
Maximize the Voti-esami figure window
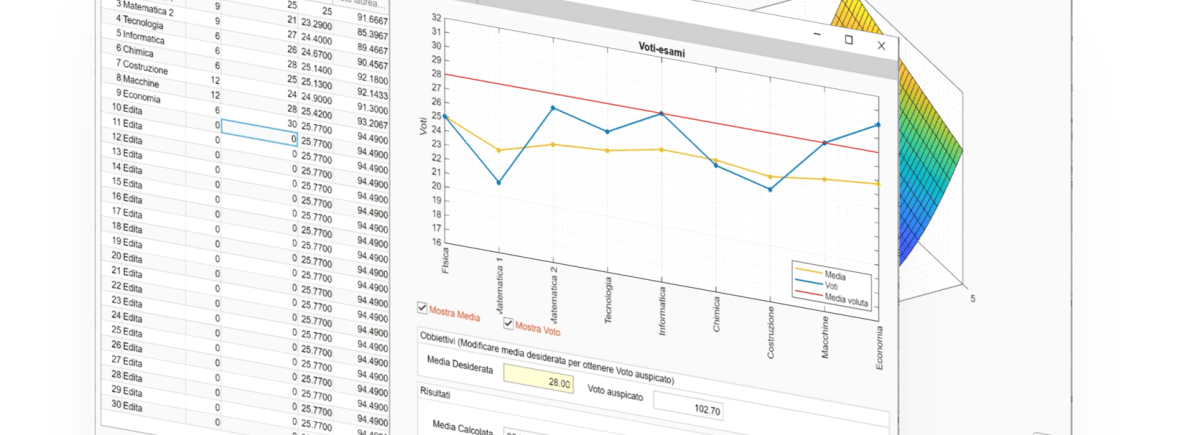click(849, 40)
